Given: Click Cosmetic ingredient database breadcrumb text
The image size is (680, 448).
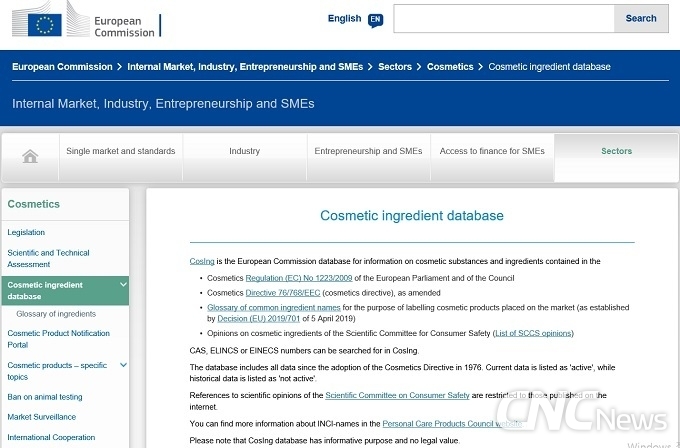Looking at the screenshot, I should [549, 67].
